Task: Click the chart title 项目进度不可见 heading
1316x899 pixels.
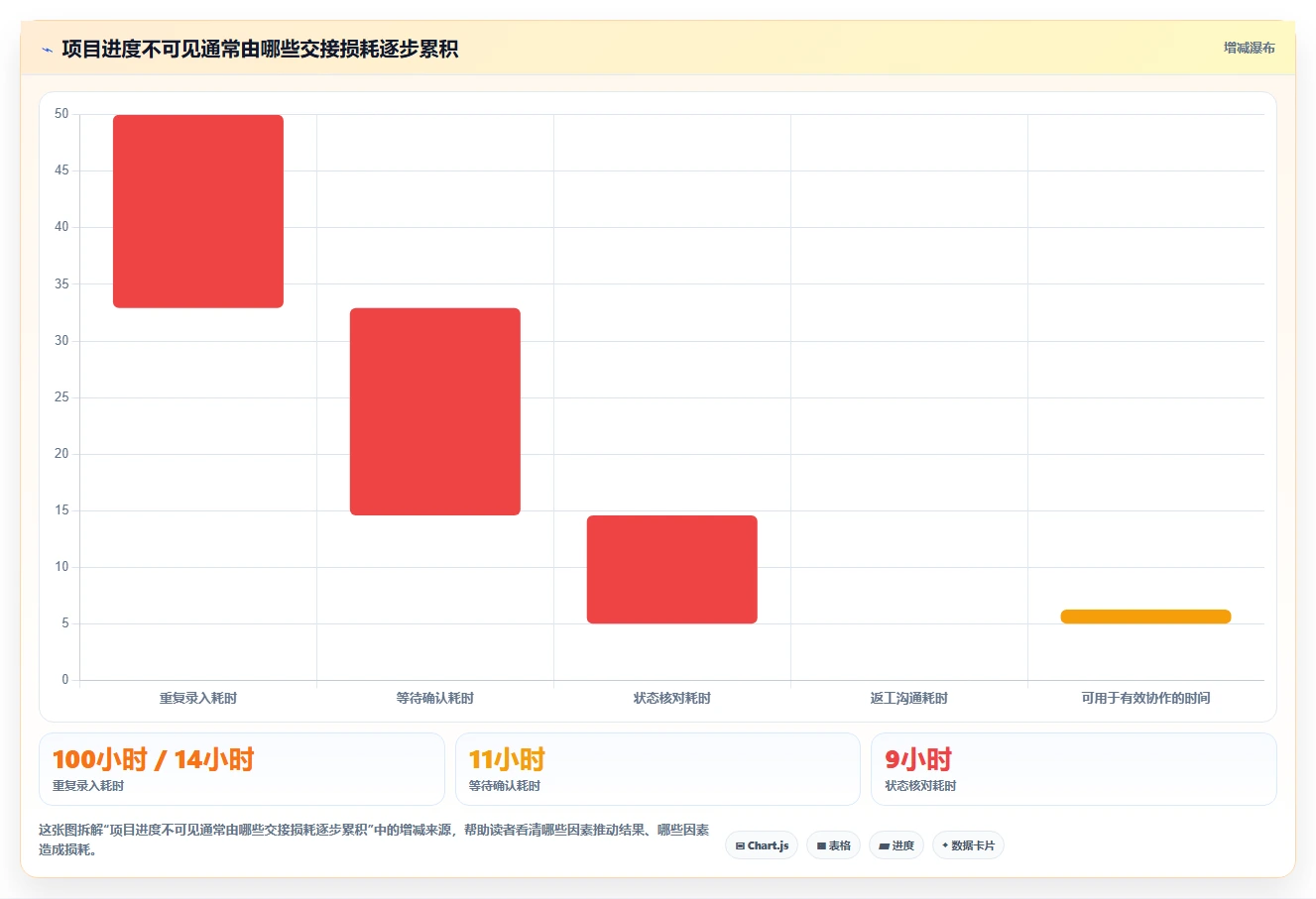Action: click(x=260, y=50)
